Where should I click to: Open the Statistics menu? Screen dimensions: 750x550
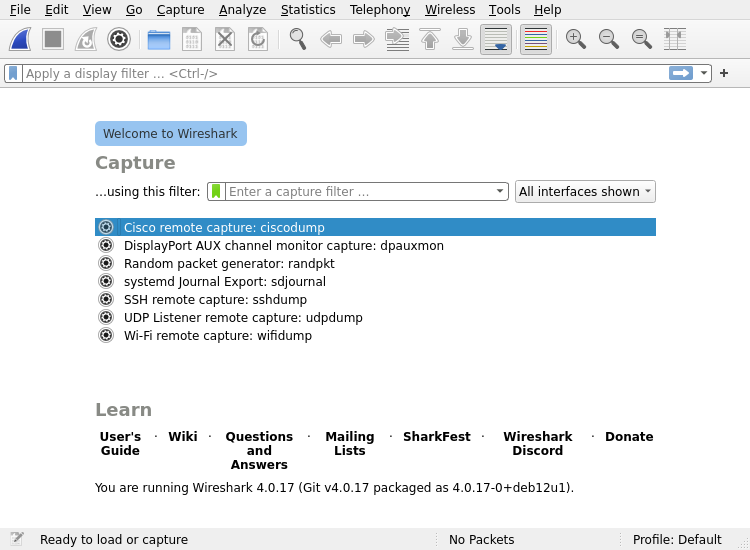(308, 10)
